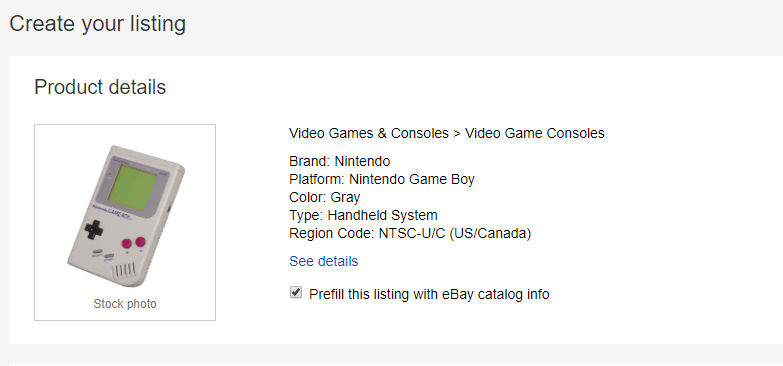Click the Start/Select buttons on the Game Boy image
The image size is (783, 366).
click(102, 255)
